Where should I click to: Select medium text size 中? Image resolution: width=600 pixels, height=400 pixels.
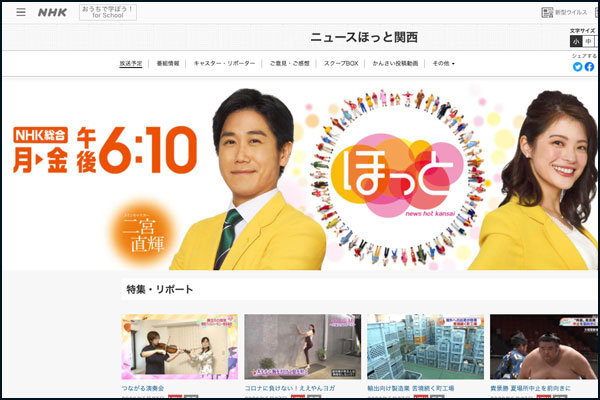click(x=589, y=42)
